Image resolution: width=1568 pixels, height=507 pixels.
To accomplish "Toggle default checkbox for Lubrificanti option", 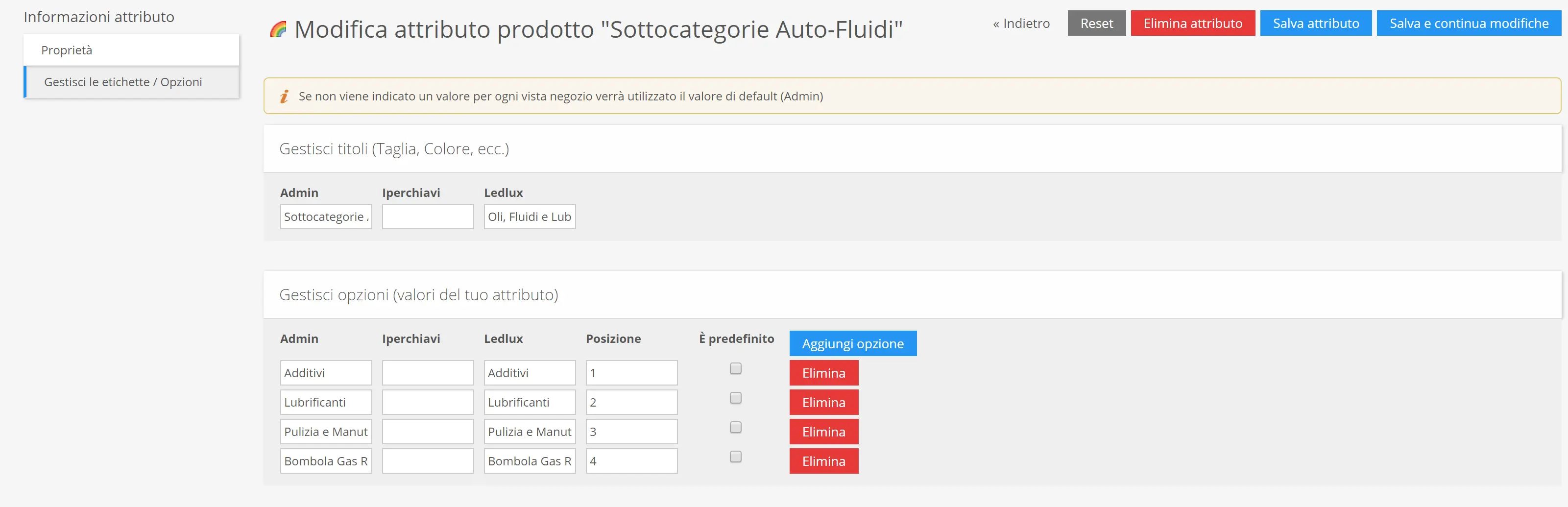I will point(735,398).
